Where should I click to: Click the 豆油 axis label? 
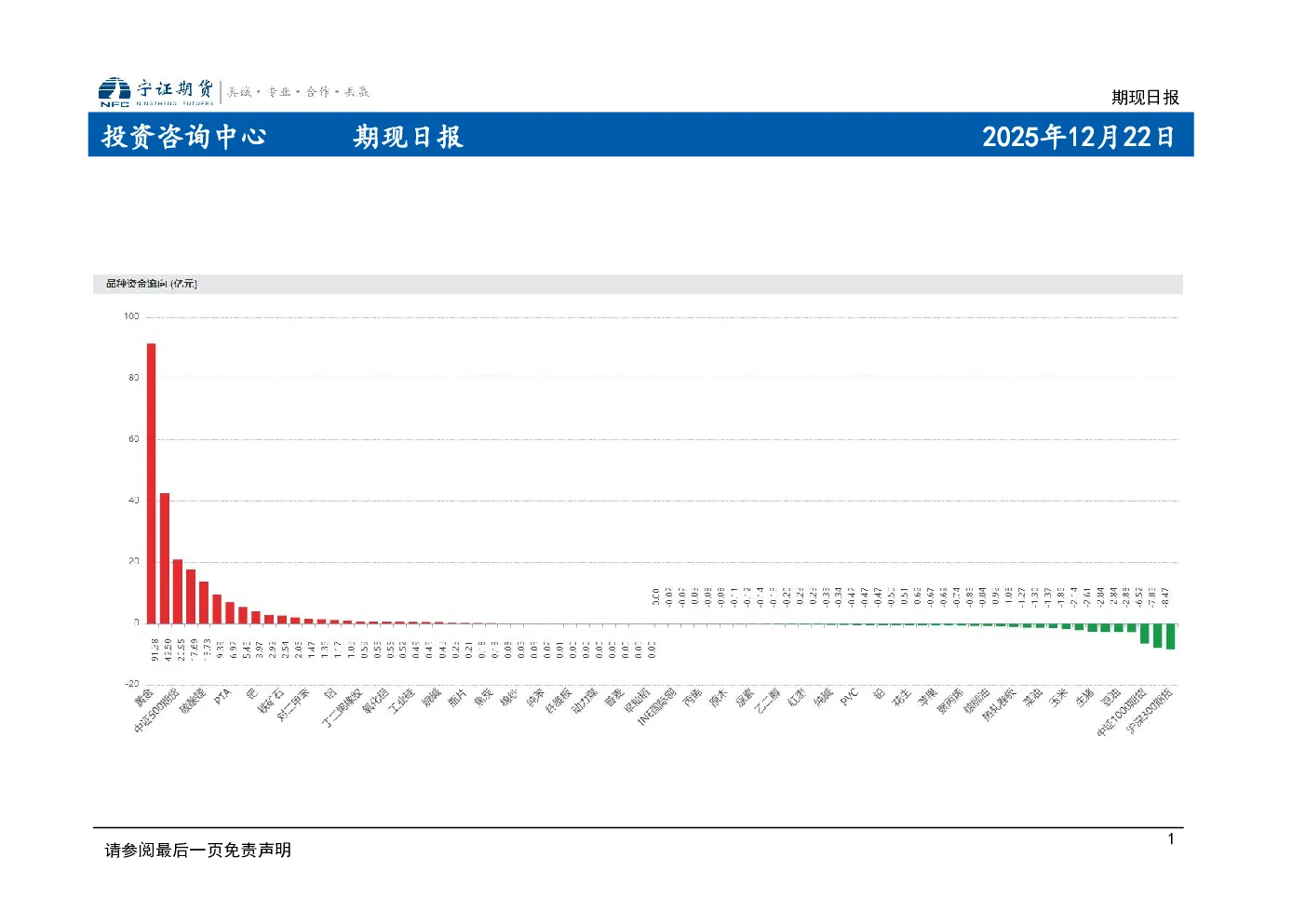1109,699
